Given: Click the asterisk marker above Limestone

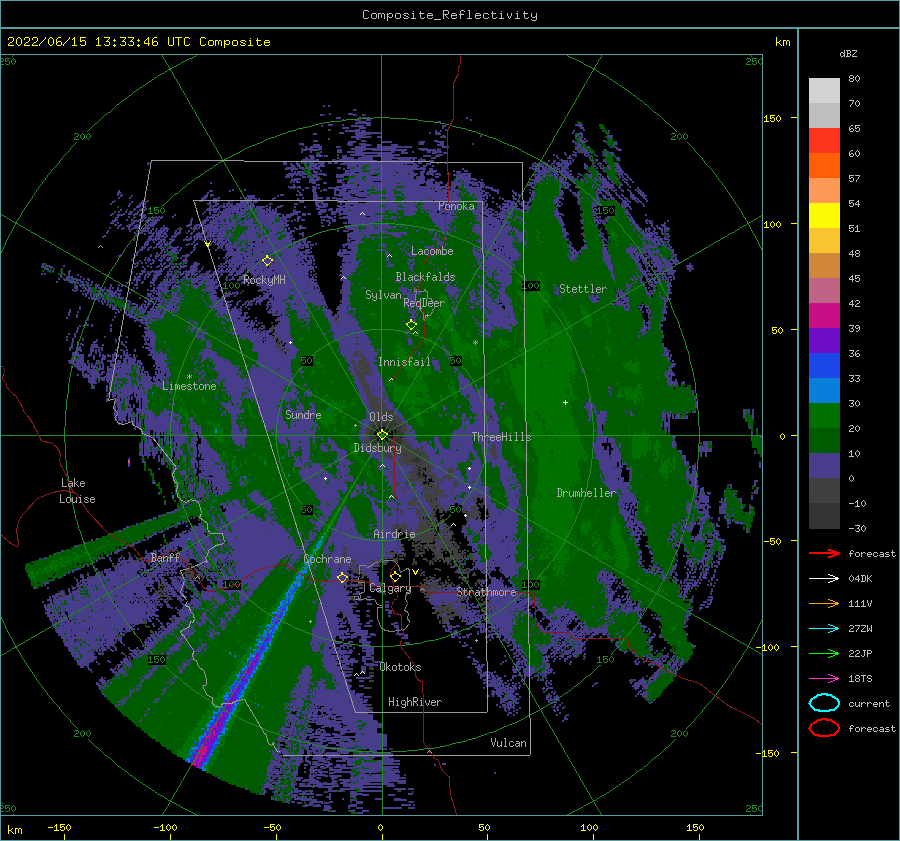Looking at the screenshot, I should point(189,377).
